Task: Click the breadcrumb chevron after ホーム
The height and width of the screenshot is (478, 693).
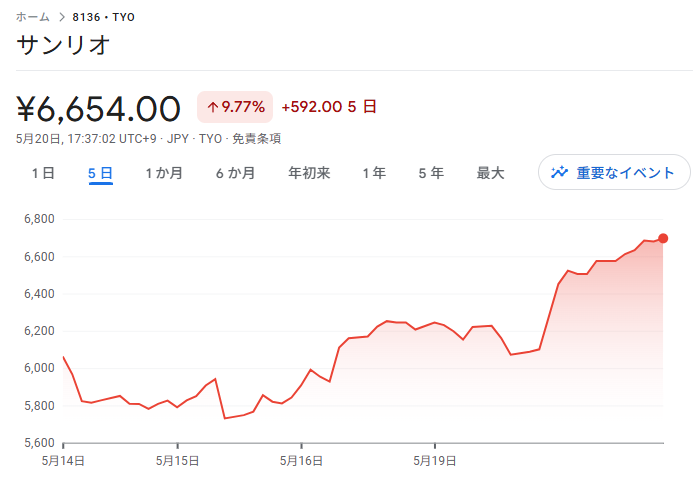Action: [62, 17]
